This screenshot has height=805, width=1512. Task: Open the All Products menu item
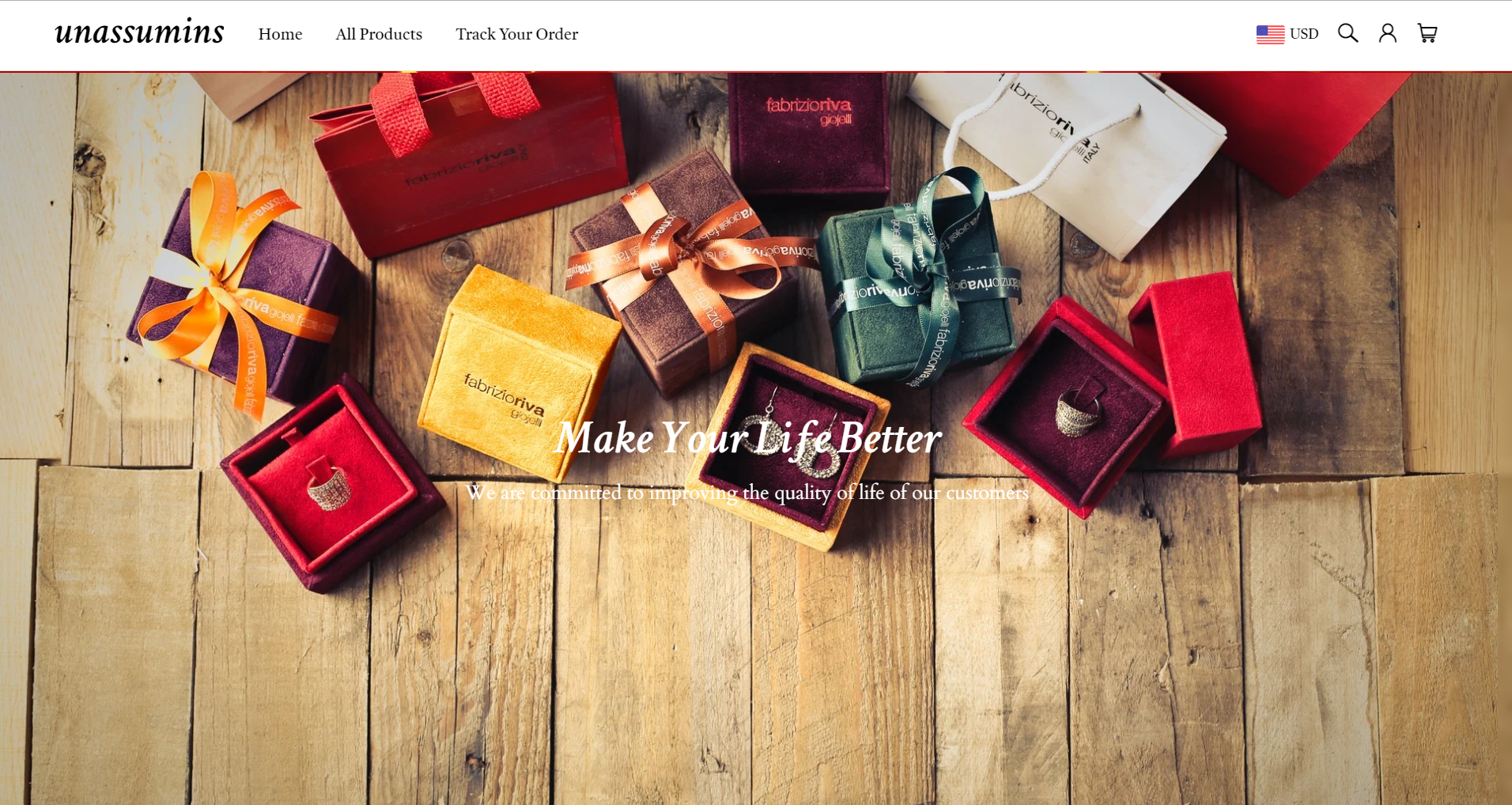(x=379, y=34)
